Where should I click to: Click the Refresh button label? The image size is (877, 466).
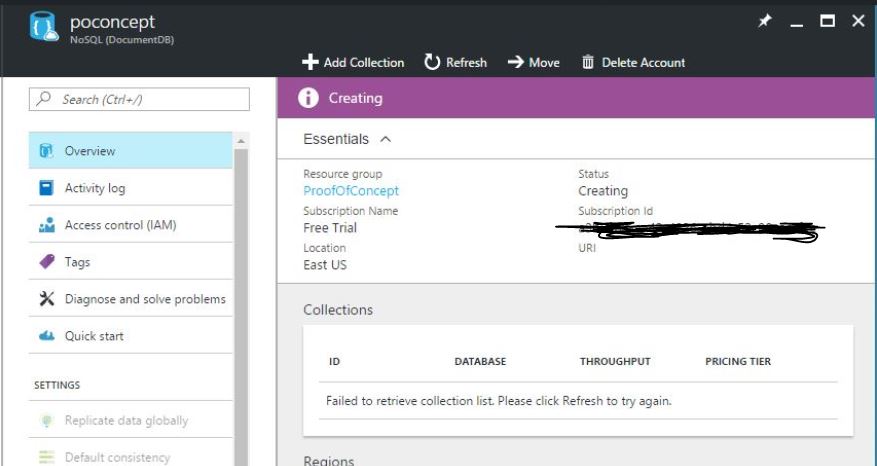(x=466, y=63)
